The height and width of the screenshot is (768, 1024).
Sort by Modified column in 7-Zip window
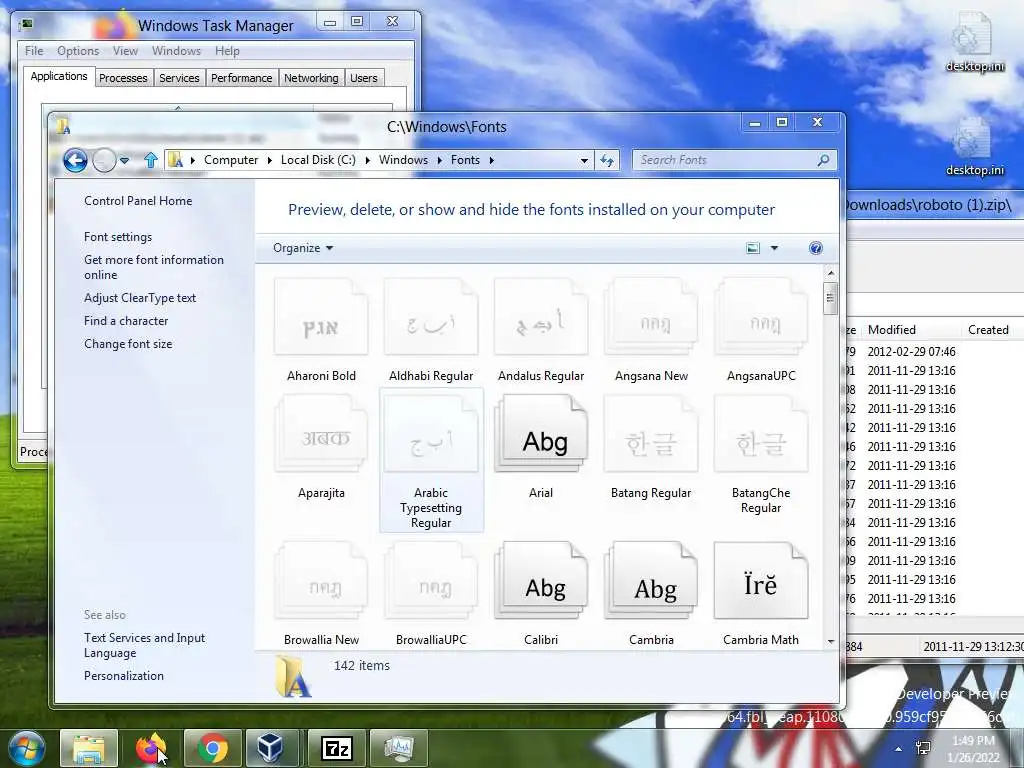point(891,330)
